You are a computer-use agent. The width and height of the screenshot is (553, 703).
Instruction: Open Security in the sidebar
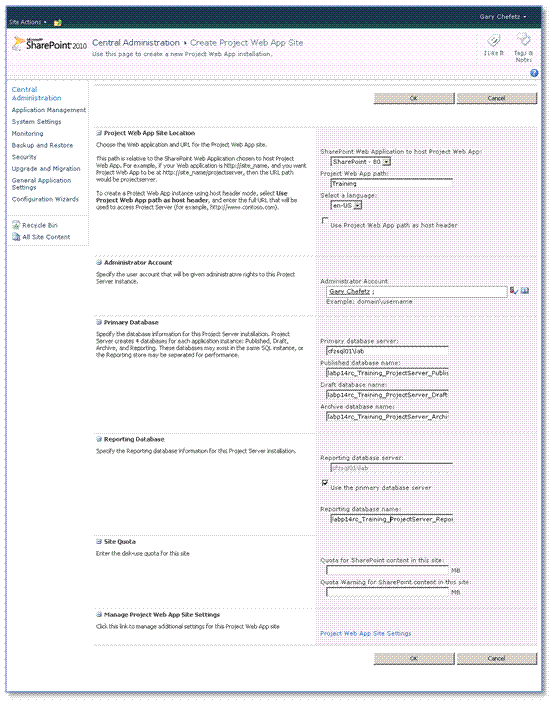pos(24,157)
